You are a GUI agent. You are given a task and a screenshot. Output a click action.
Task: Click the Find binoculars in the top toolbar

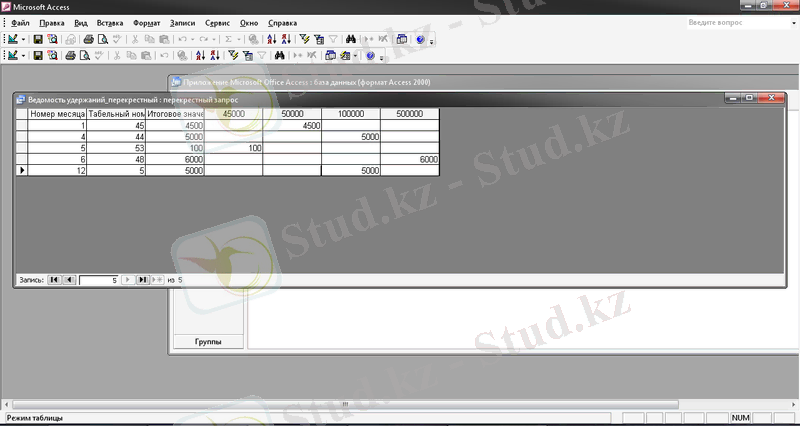[351, 39]
